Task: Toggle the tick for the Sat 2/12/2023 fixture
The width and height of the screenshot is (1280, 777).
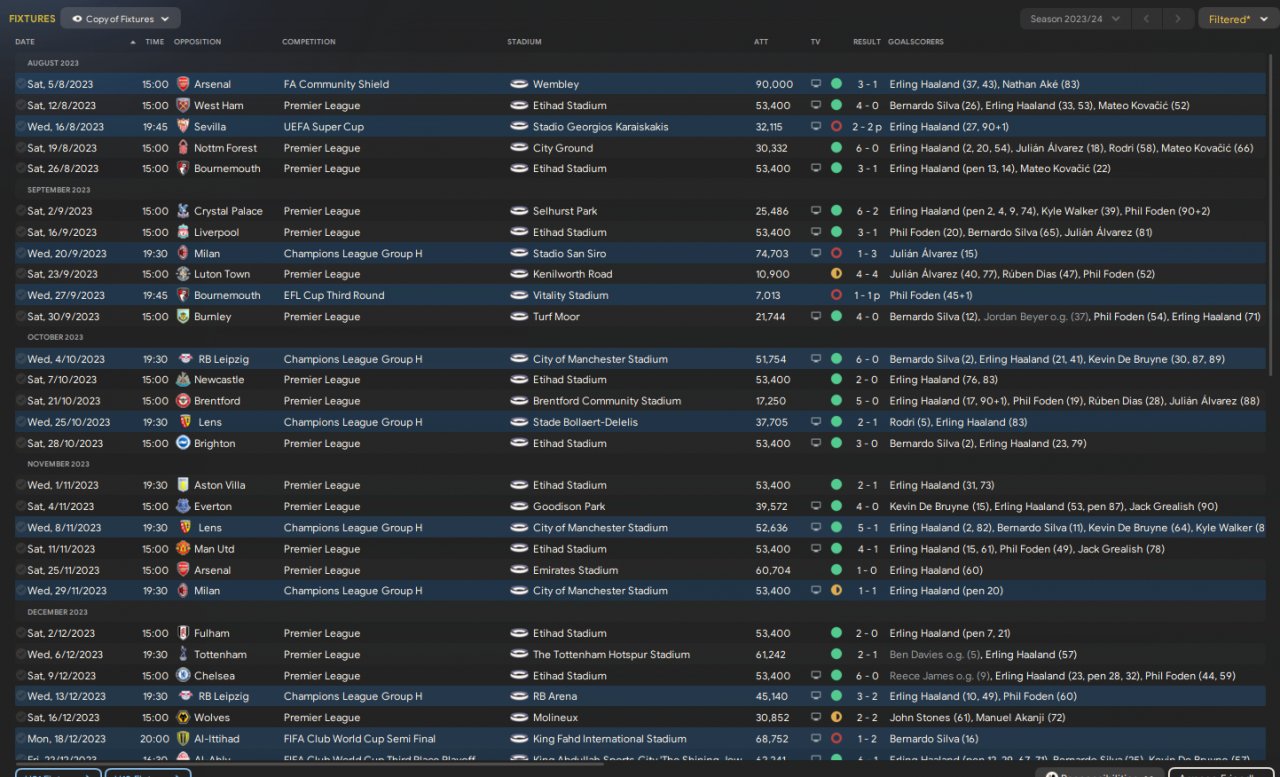Action: (x=21, y=633)
